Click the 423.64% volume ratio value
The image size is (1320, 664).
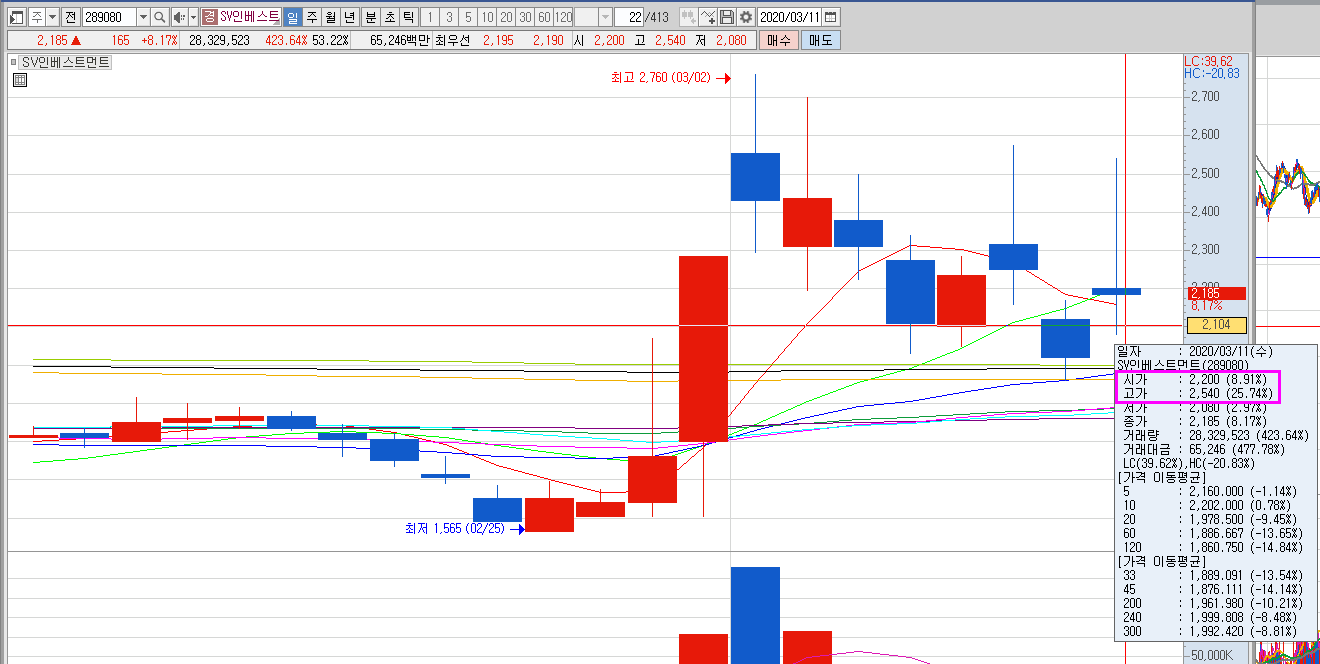click(286, 40)
